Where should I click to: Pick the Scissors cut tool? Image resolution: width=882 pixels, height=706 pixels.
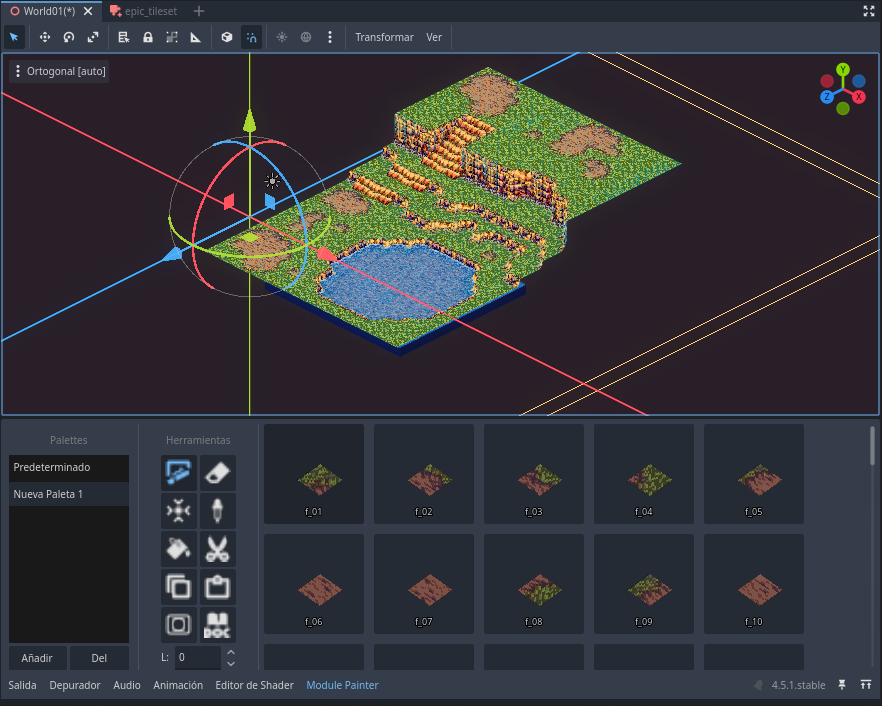pos(218,548)
